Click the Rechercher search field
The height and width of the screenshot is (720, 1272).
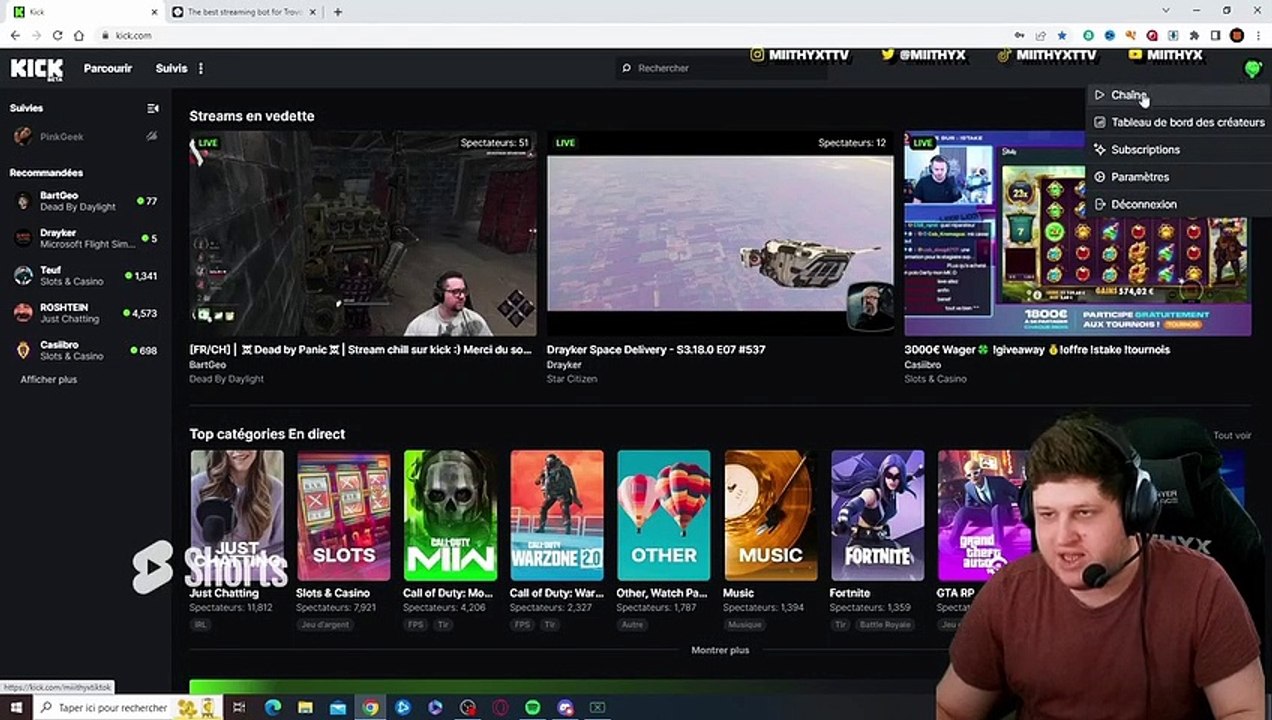coord(722,68)
